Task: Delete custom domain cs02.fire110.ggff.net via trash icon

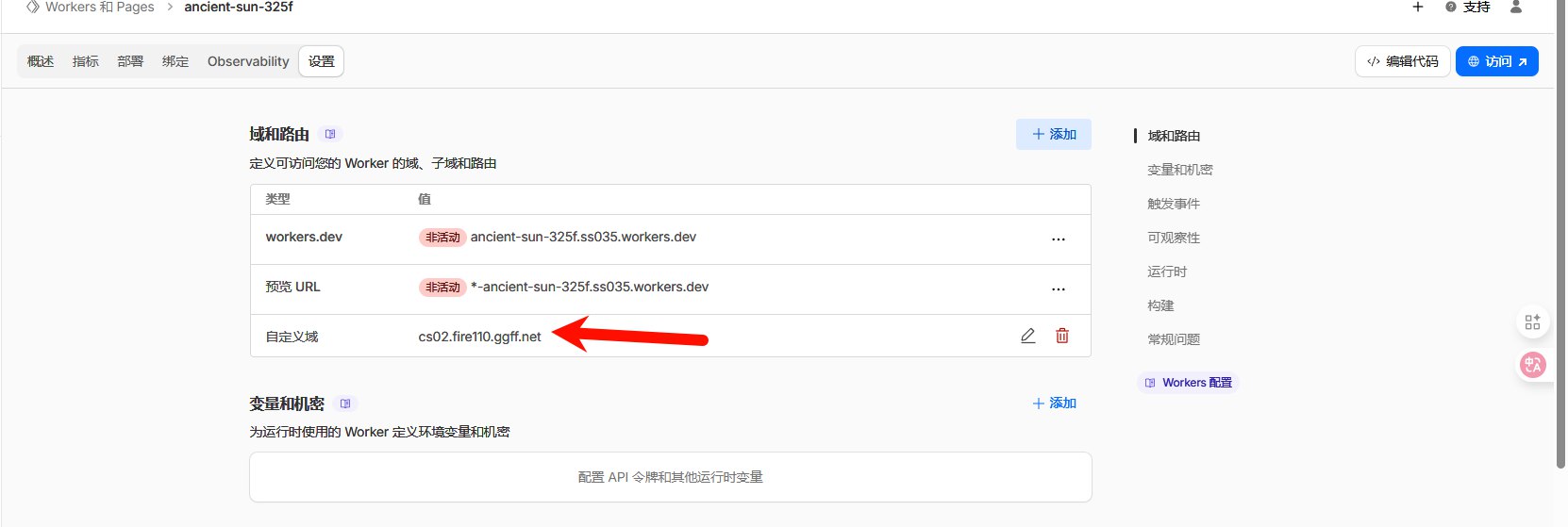Action: coord(1062,336)
